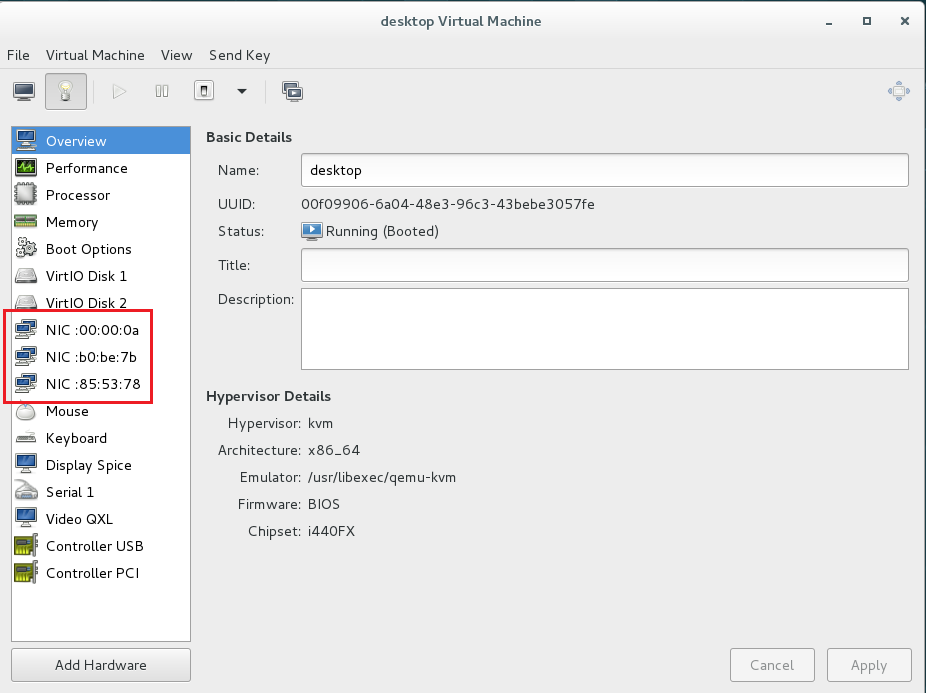This screenshot has height=693, width=926.
Task: Click the kvm hypervisor value
Action: [320, 424]
